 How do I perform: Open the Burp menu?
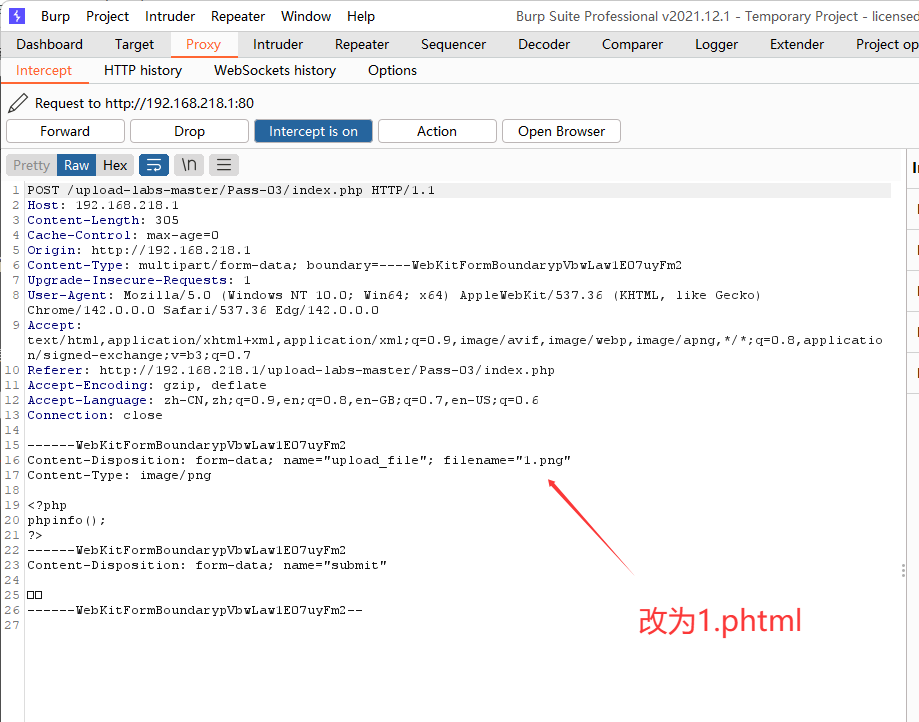(x=56, y=16)
